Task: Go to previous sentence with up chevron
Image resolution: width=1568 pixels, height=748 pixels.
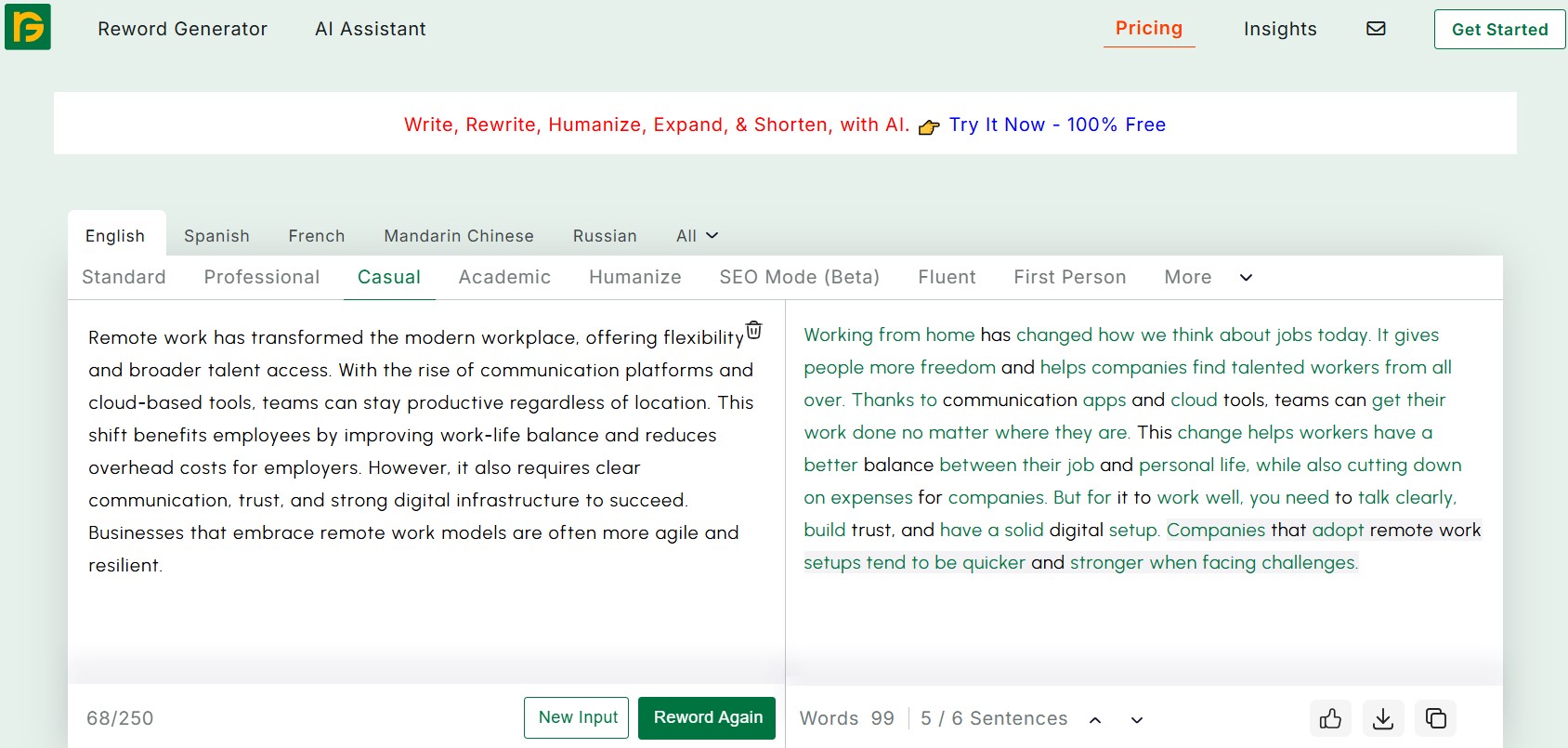Action: click(x=1095, y=719)
